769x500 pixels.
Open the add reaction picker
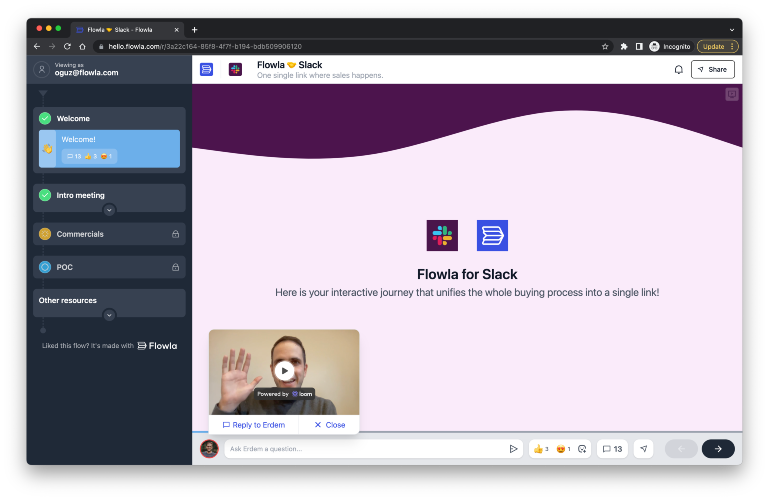tap(582, 449)
